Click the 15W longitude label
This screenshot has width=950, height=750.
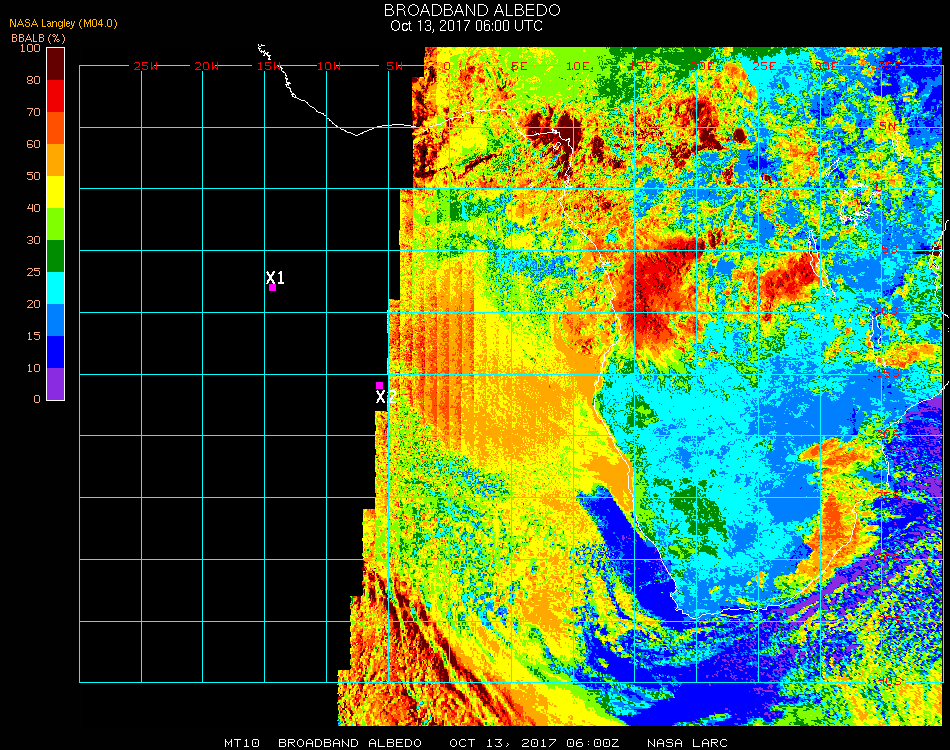268,66
